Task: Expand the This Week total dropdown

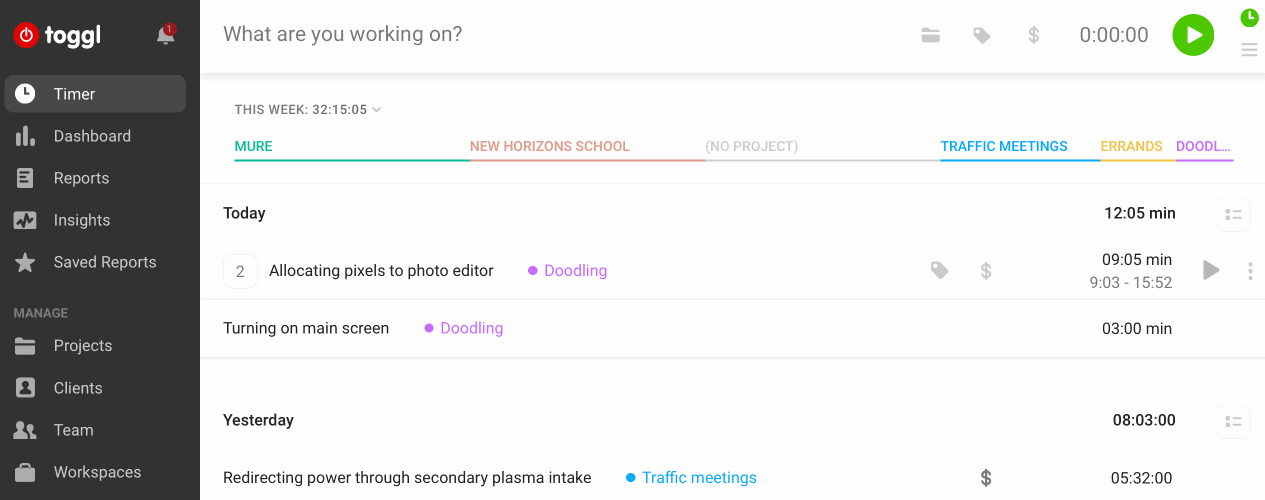Action: pyautogui.click(x=308, y=109)
